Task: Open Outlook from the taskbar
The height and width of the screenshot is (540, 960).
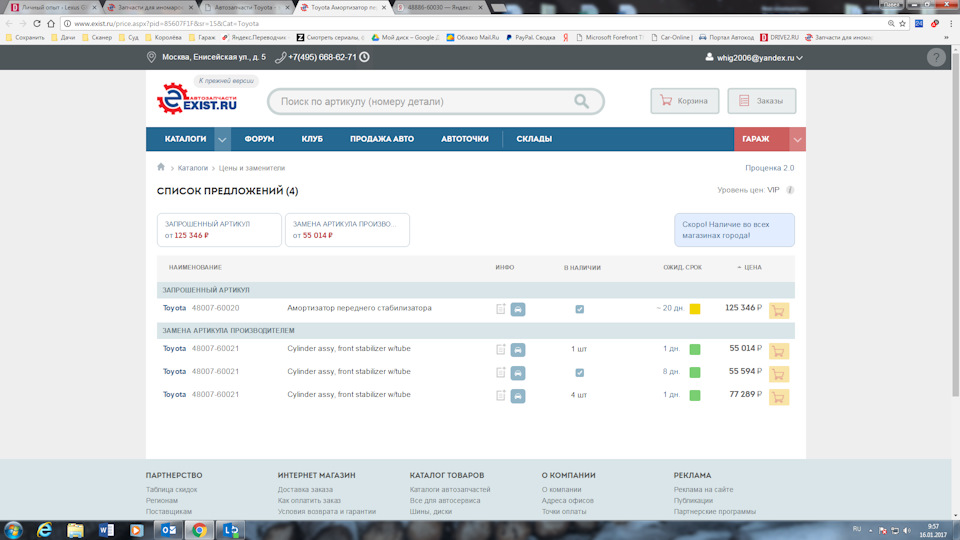Action: coord(168,530)
